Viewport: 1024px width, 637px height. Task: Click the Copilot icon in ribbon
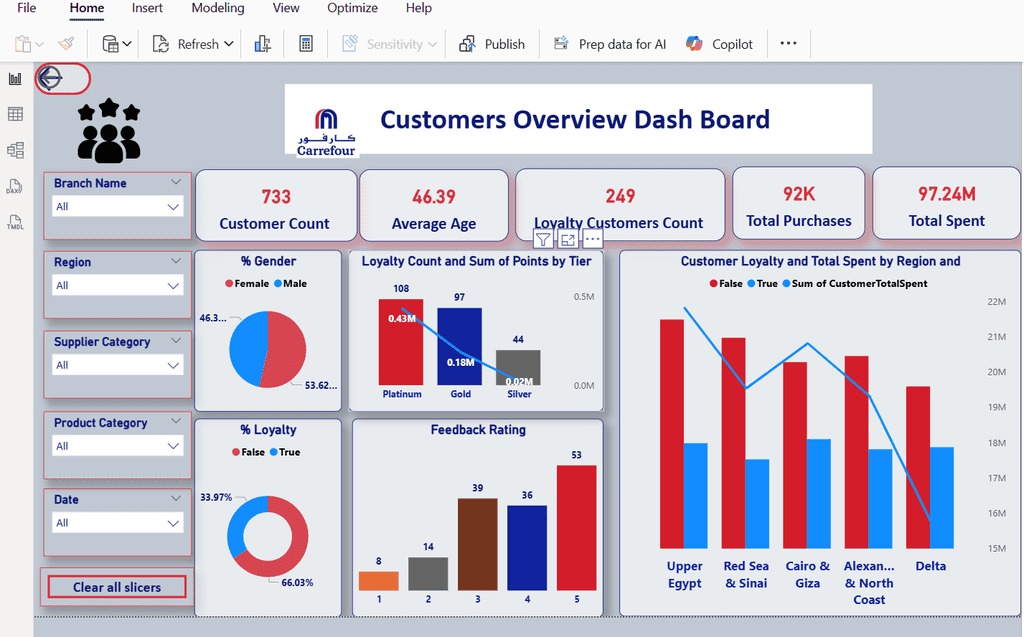(694, 44)
